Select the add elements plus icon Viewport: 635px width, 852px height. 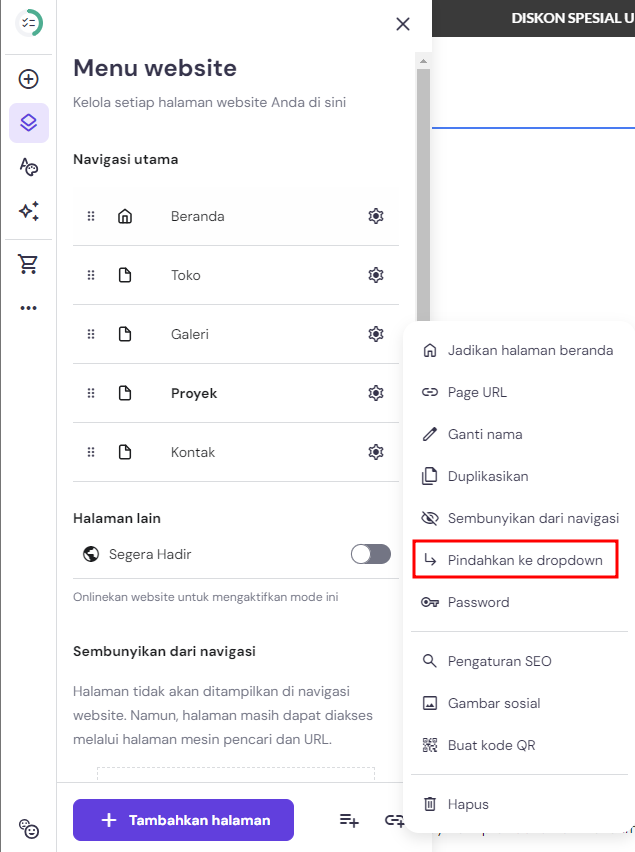click(x=28, y=78)
